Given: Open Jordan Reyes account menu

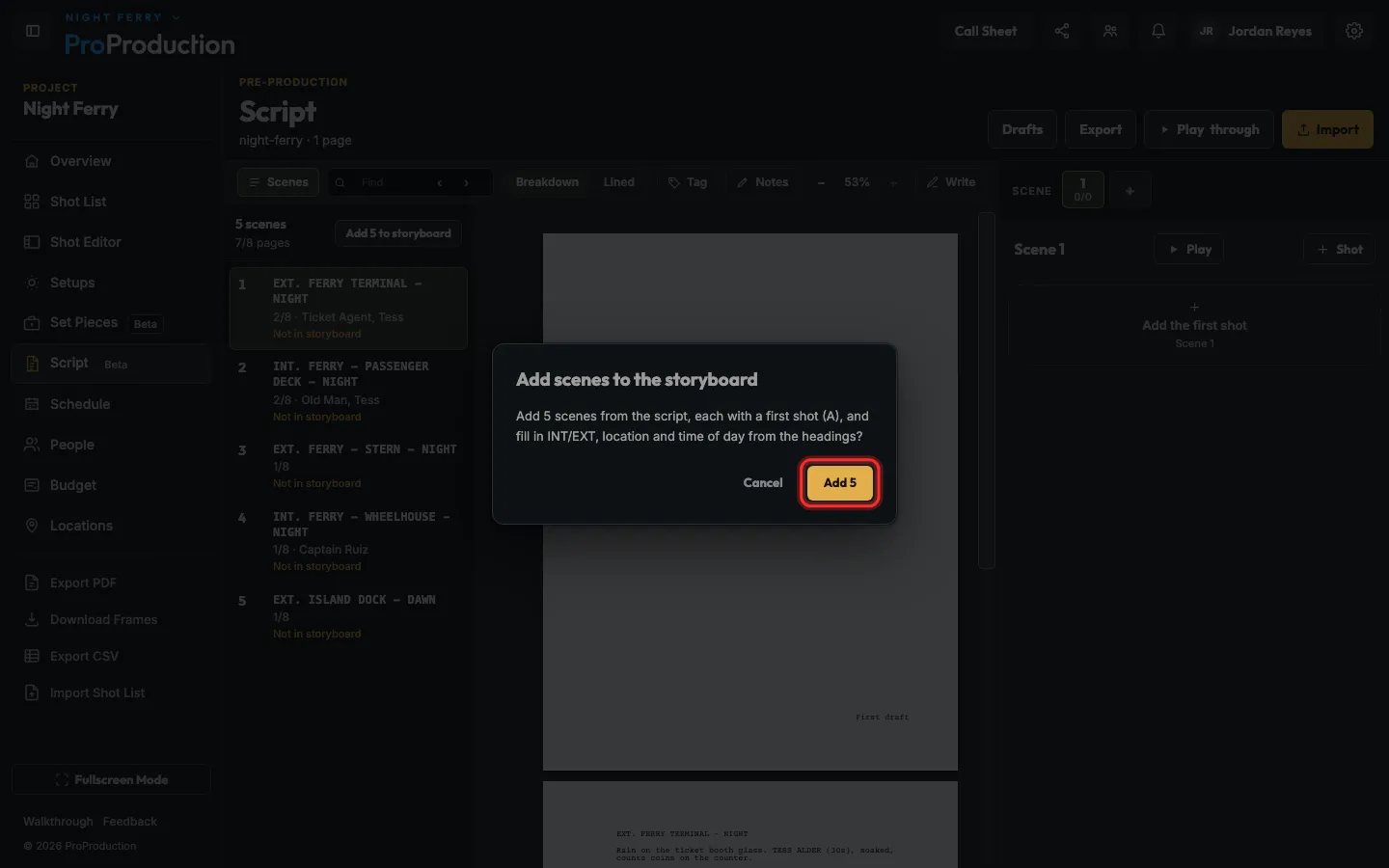Looking at the screenshot, I should coord(1255,31).
